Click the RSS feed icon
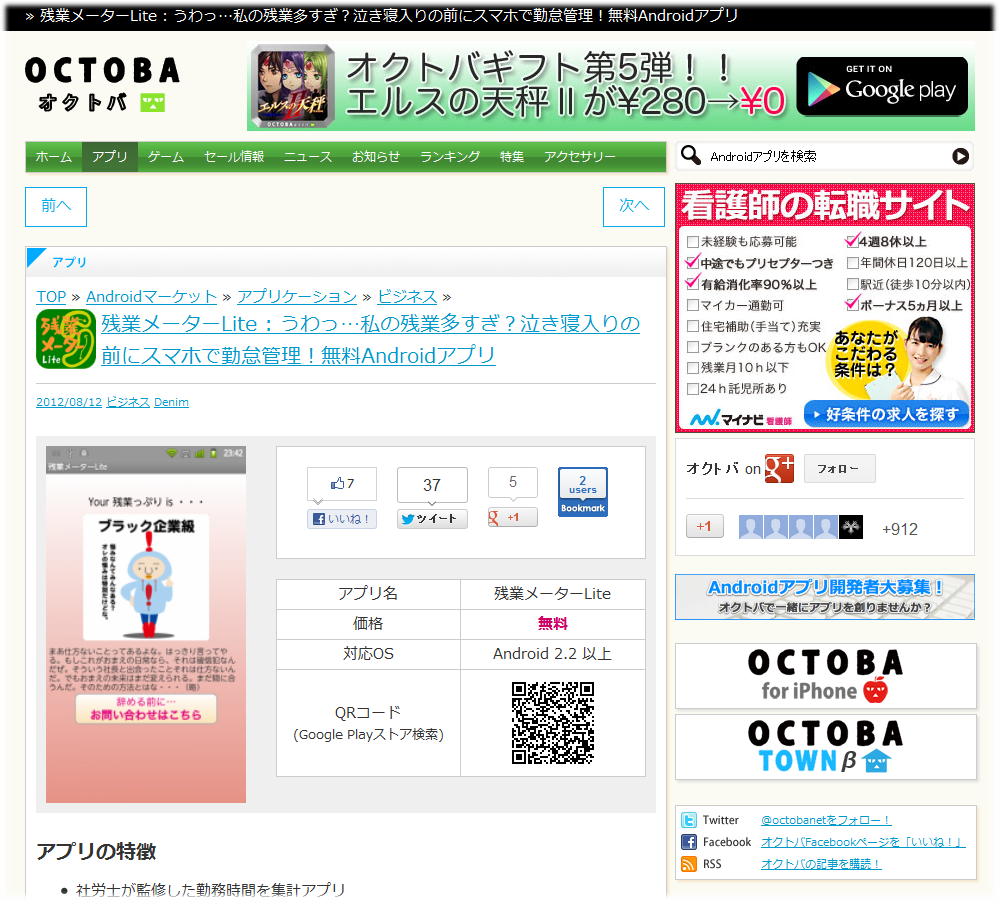This screenshot has width=999, height=901. pyautogui.click(x=688, y=864)
